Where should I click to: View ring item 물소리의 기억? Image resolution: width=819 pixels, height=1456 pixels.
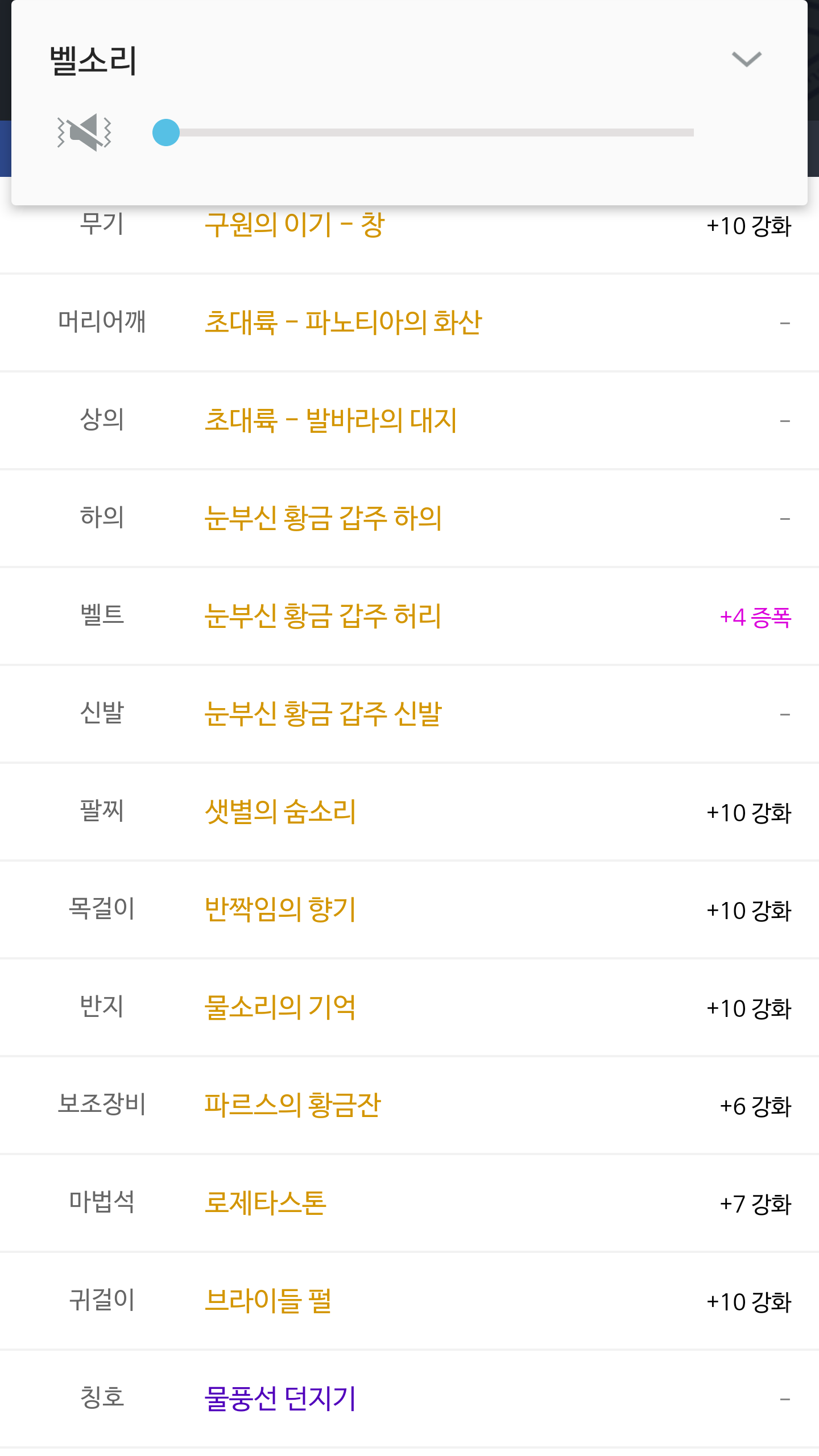click(280, 1007)
